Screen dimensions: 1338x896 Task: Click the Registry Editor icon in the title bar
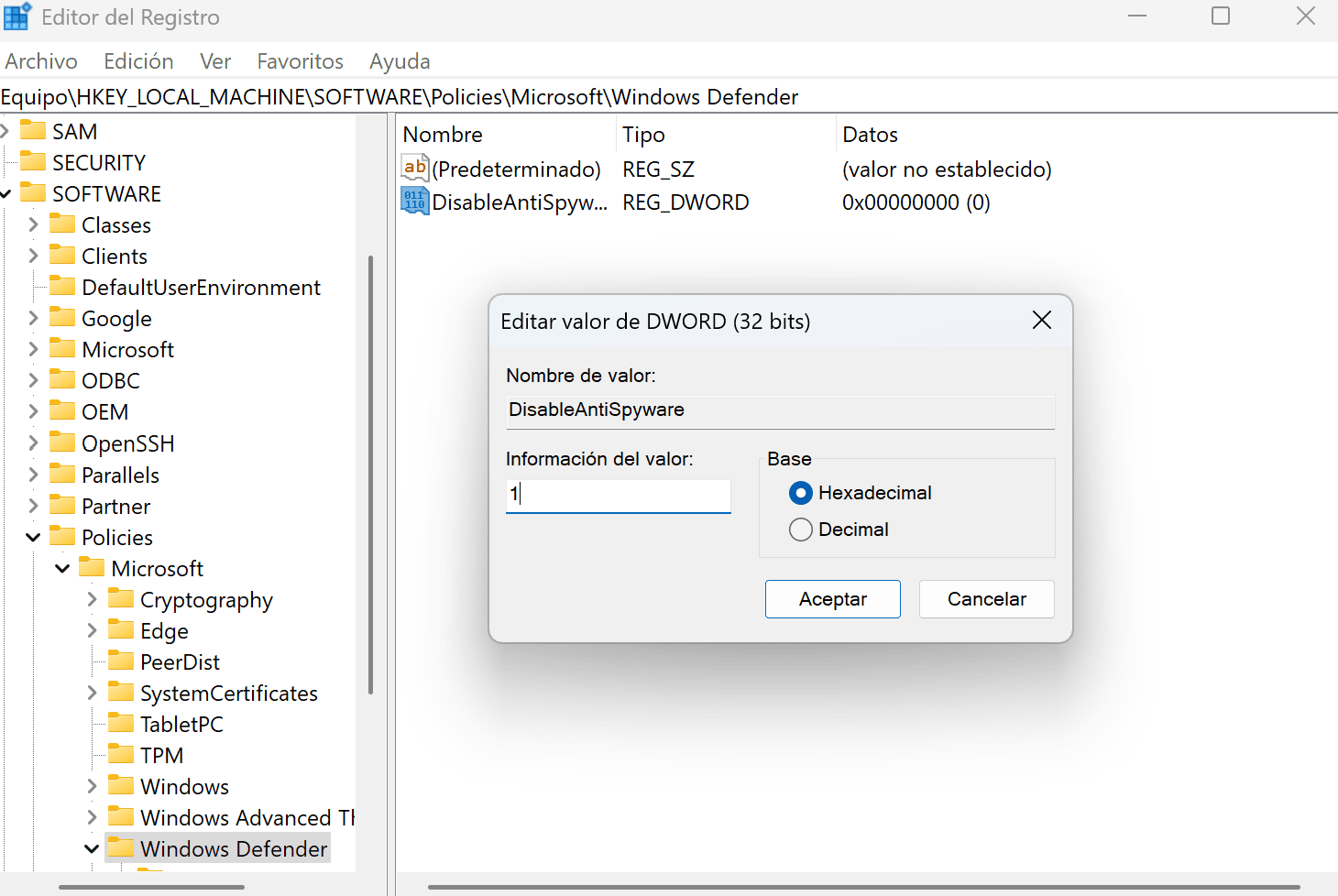(17, 16)
